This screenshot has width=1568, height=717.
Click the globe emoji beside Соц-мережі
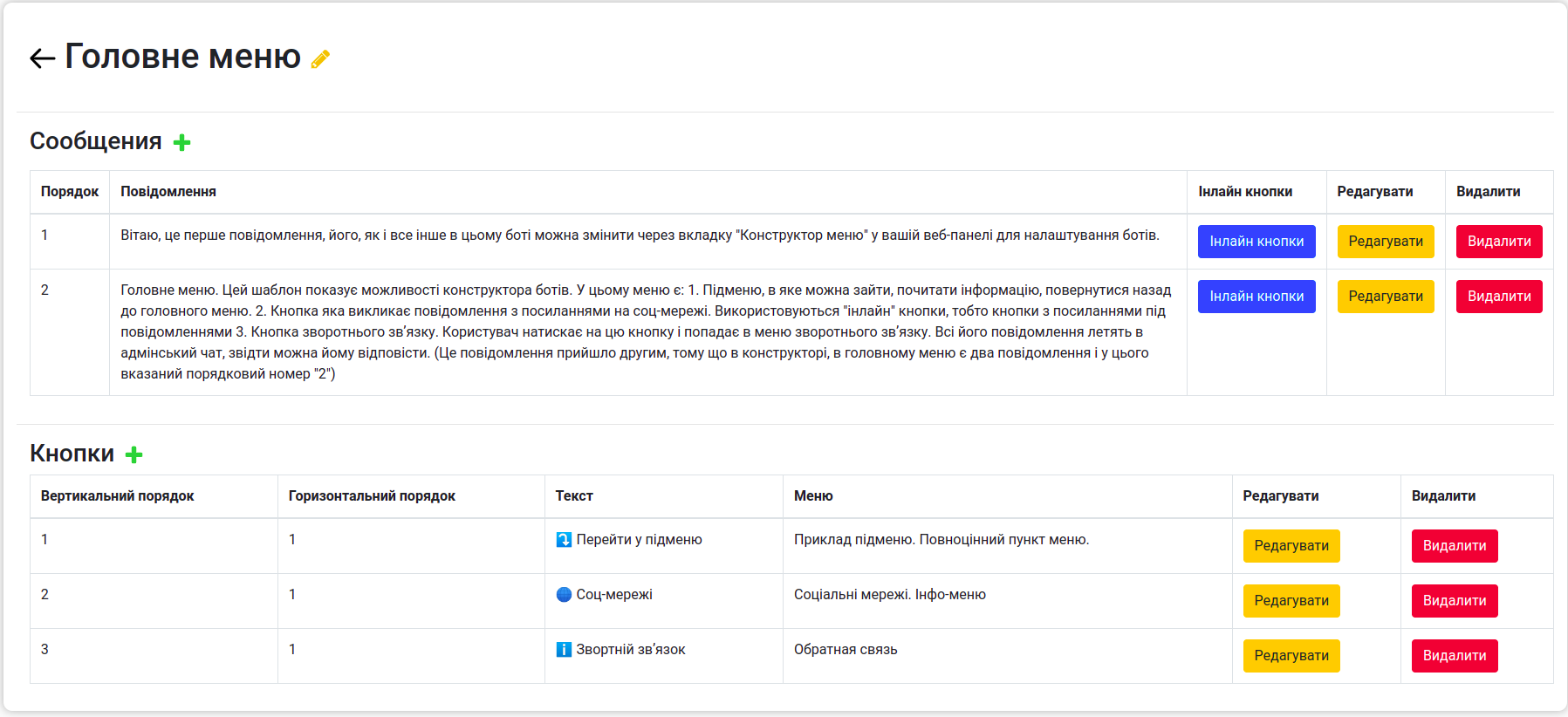[564, 595]
